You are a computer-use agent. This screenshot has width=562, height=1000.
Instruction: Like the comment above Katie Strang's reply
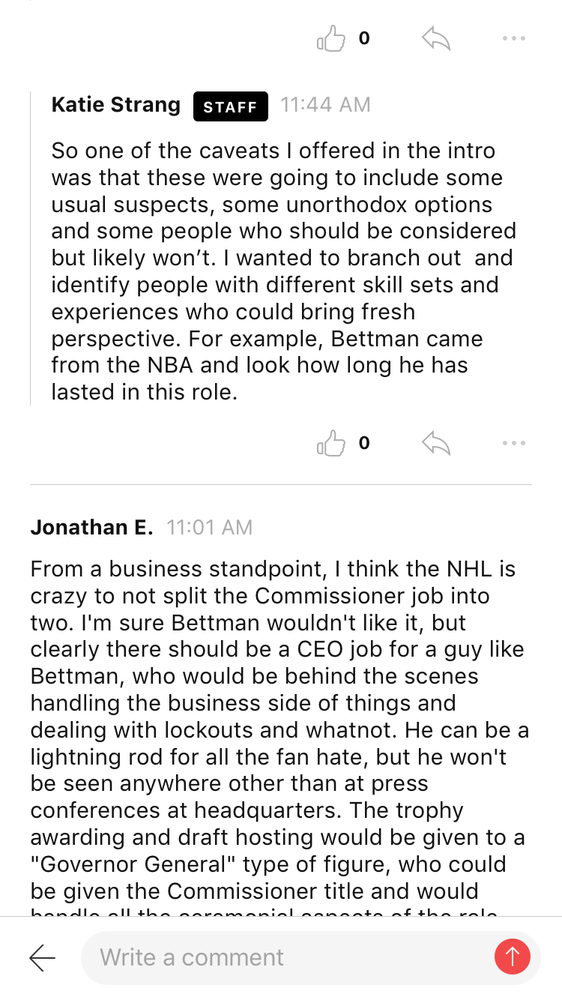coord(331,39)
